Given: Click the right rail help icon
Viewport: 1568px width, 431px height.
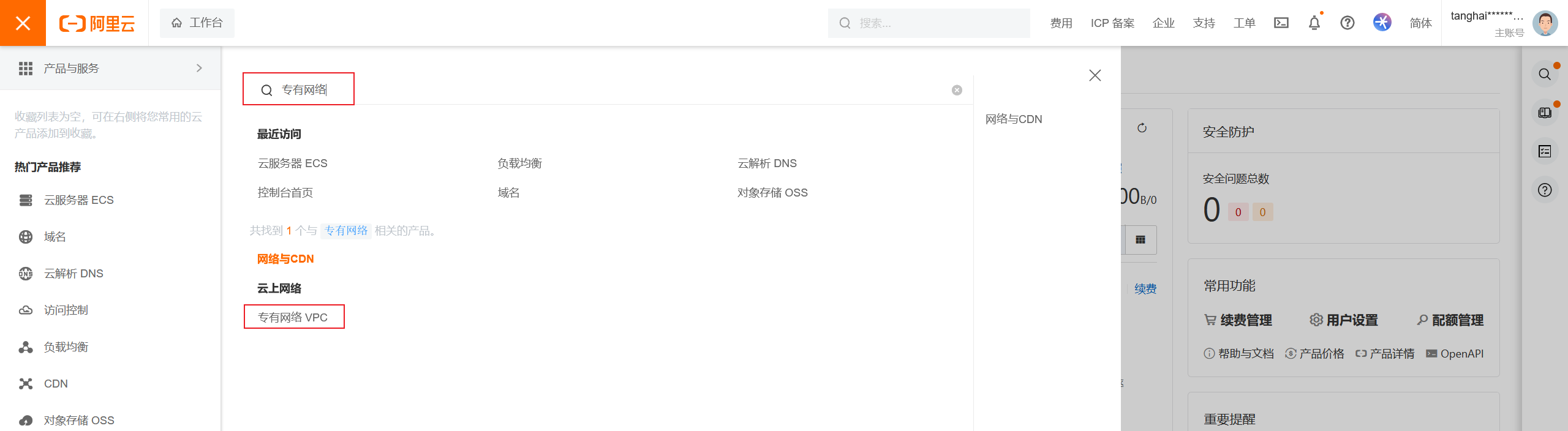Looking at the screenshot, I should [1545, 190].
